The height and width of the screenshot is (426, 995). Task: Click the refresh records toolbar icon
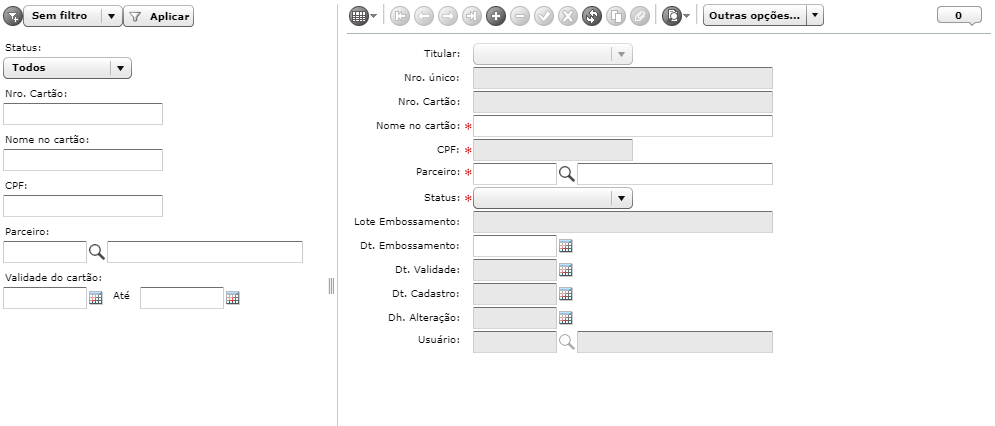coord(591,16)
